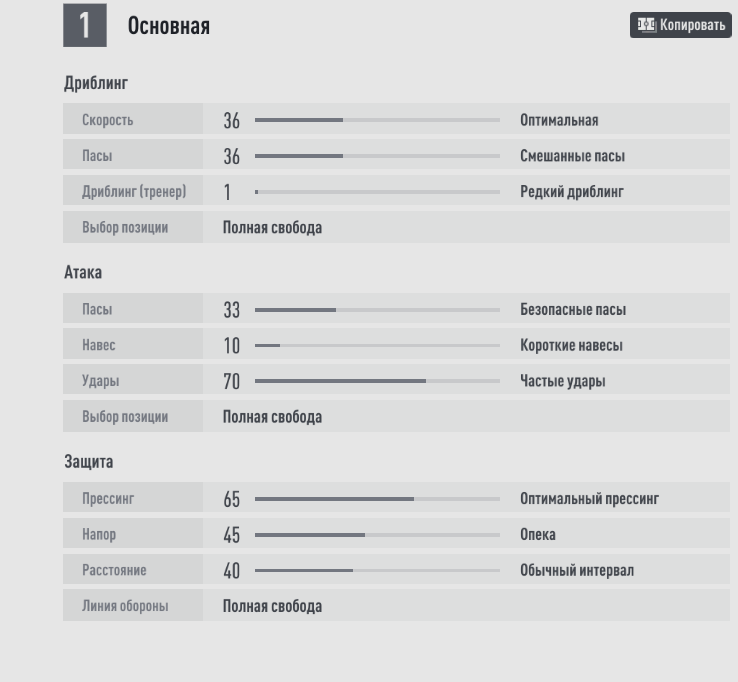Adjust the dribbling Скорость slider
Screen dimensions: 738x682
click(x=377, y=120)
